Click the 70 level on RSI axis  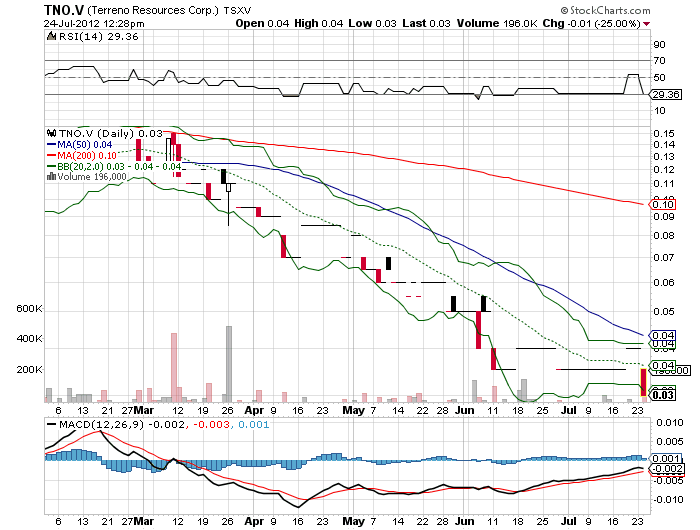[x=659, y=61]
